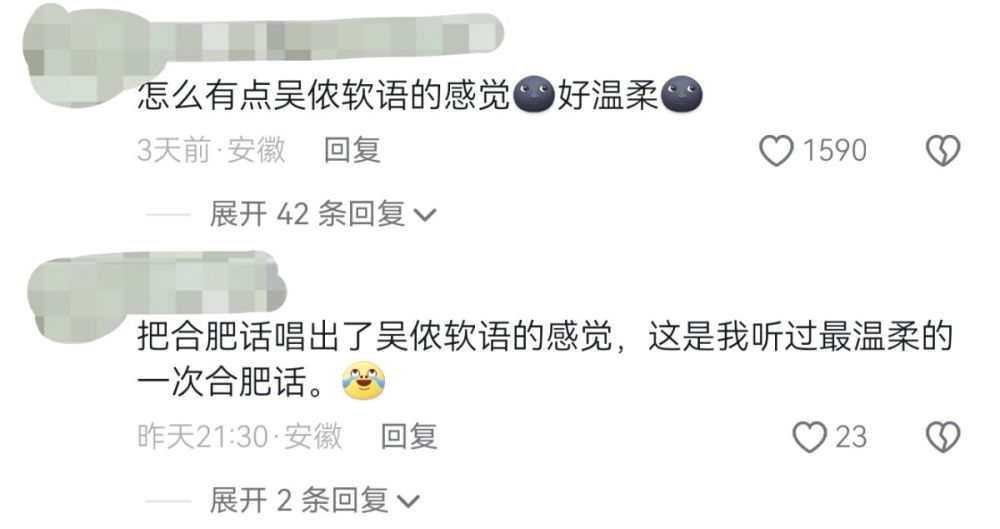Select the comment text 怎么有点吴侬软语的感觉

[325, 95]
